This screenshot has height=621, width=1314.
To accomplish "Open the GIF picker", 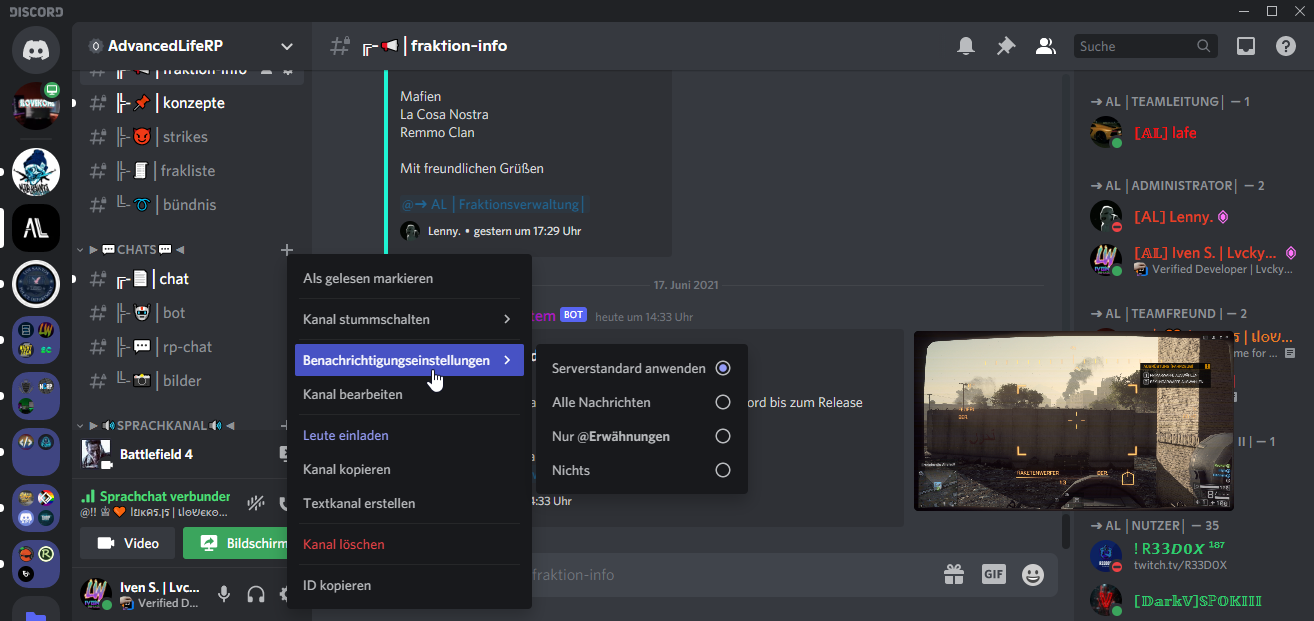I will 993,574.
